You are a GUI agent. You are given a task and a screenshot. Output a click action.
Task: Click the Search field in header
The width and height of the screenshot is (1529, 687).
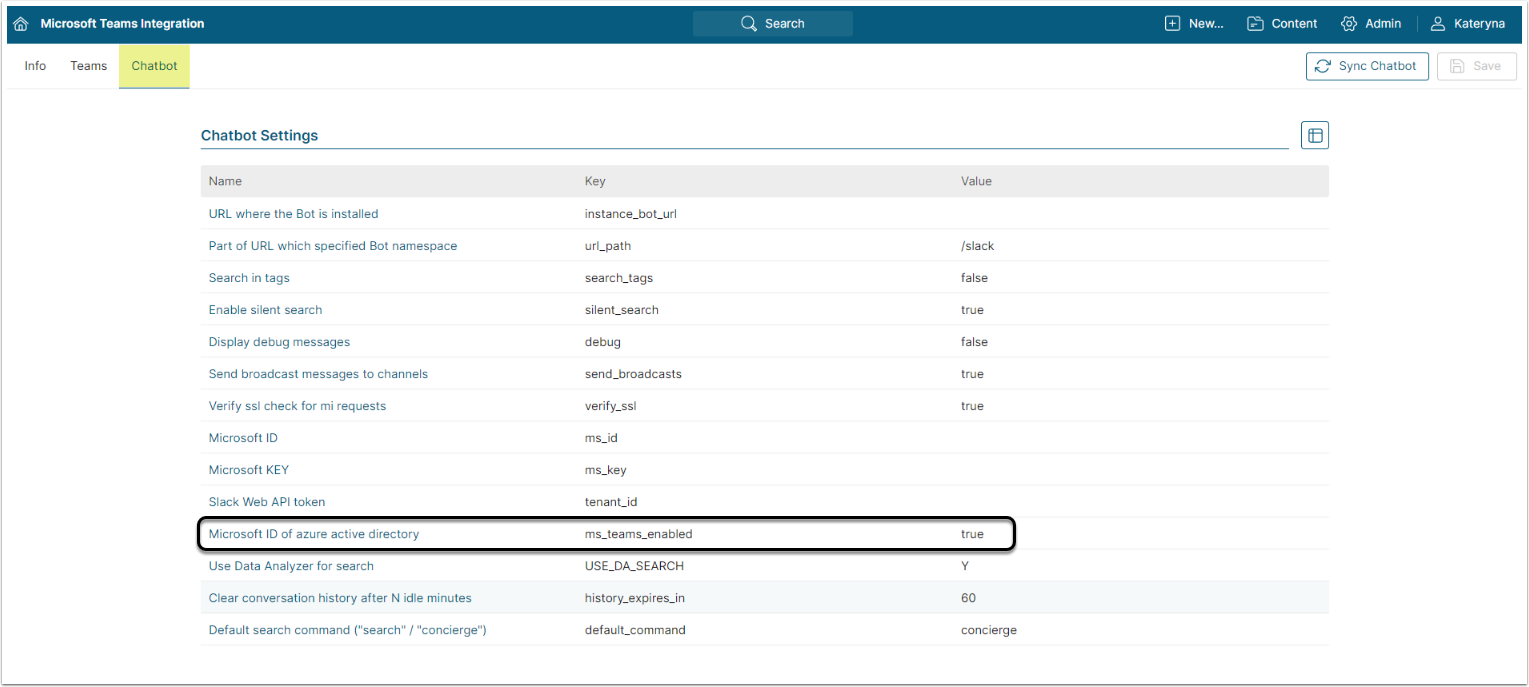772,24
